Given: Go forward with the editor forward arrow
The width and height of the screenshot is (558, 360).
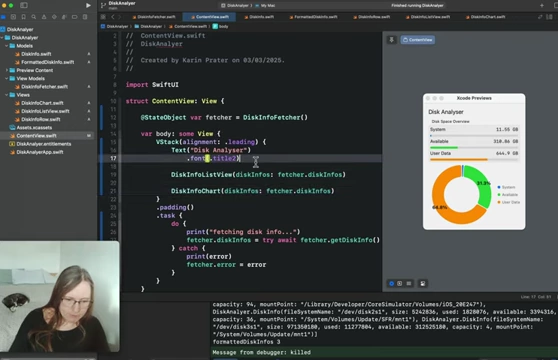Looking at the screenshot, I should (120, 17).
